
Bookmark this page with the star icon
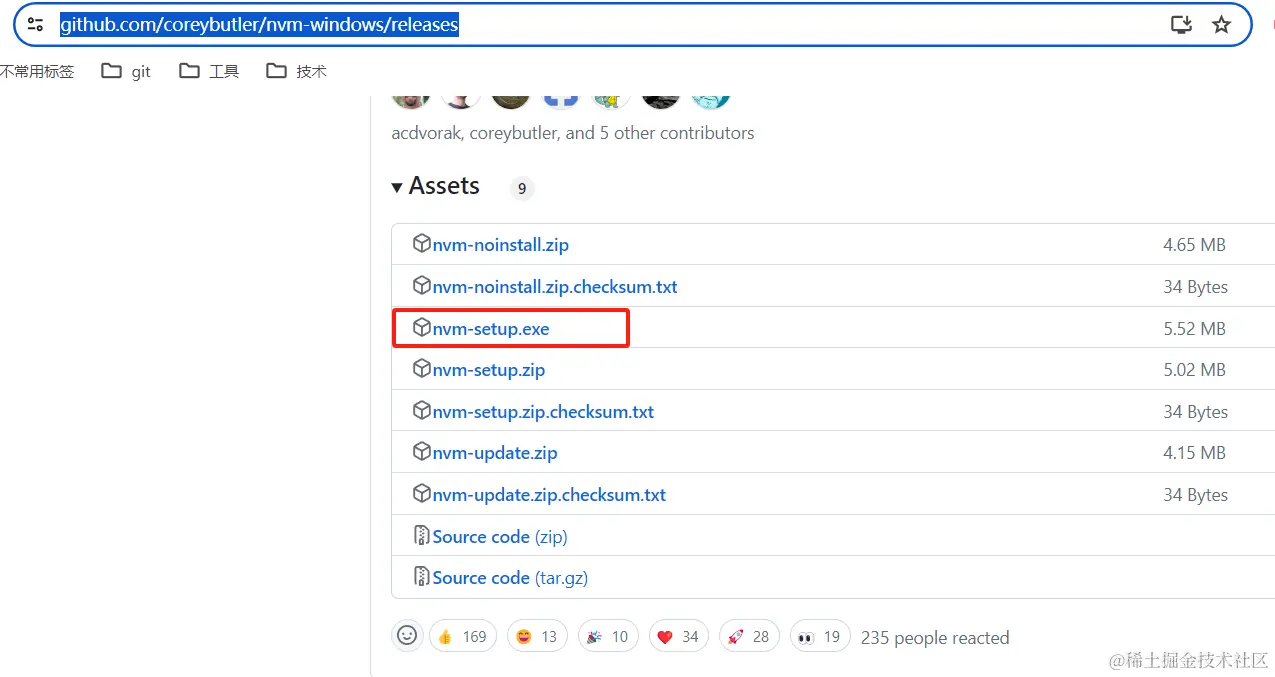tap(1221, 25)
